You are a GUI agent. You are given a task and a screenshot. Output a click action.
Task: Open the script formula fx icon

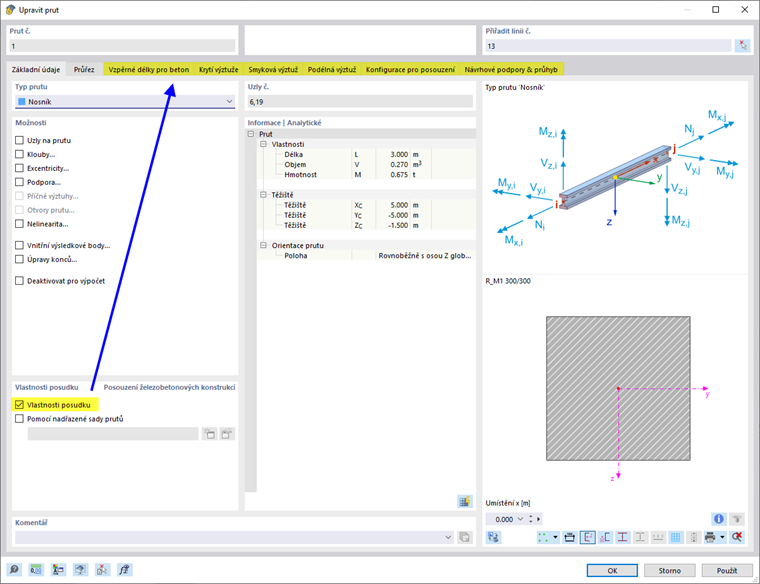tap(125, 569)
